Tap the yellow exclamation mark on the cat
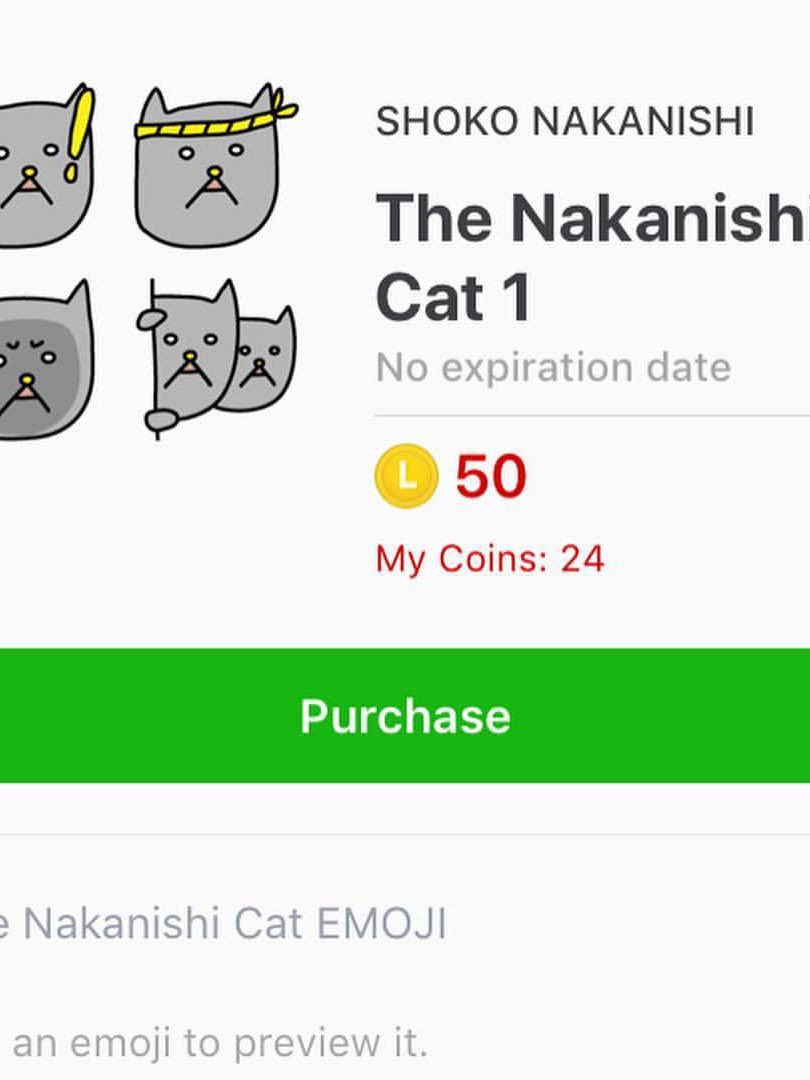The image size is (810, 1080). point(79,130)
